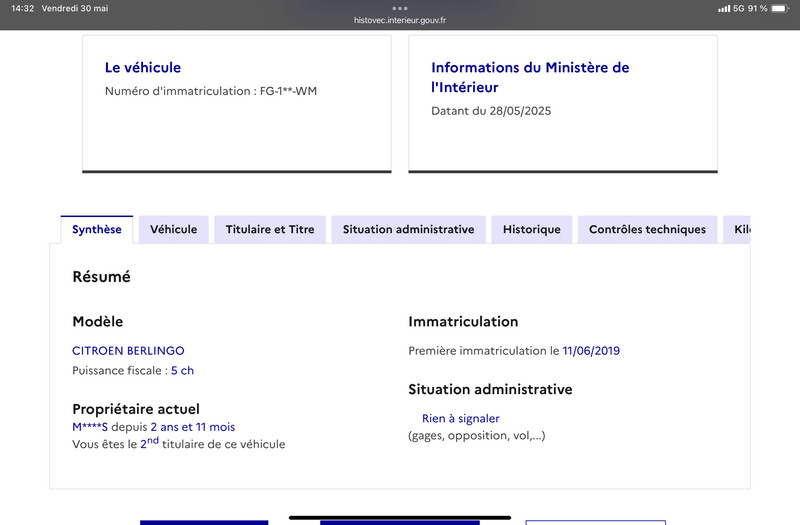This screenshot has width=800, height=525.
Task: Tap owner name M****S
Action: pyautogui.click(x=90, y=427)
